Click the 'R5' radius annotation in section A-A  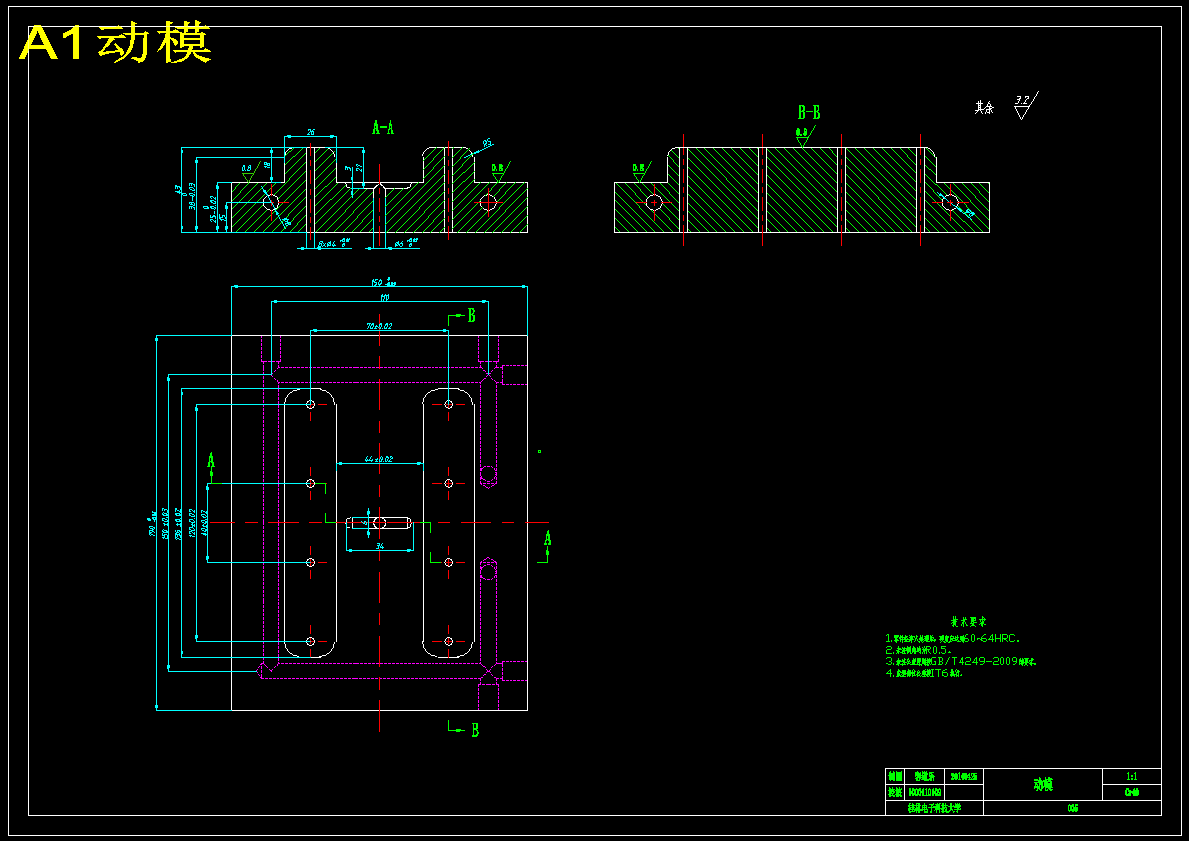(488, 142)
